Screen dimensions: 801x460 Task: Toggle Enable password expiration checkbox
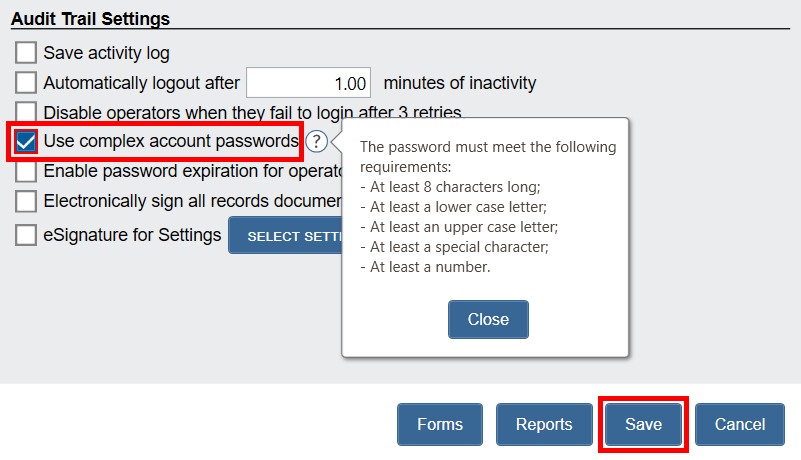[26, 171]
